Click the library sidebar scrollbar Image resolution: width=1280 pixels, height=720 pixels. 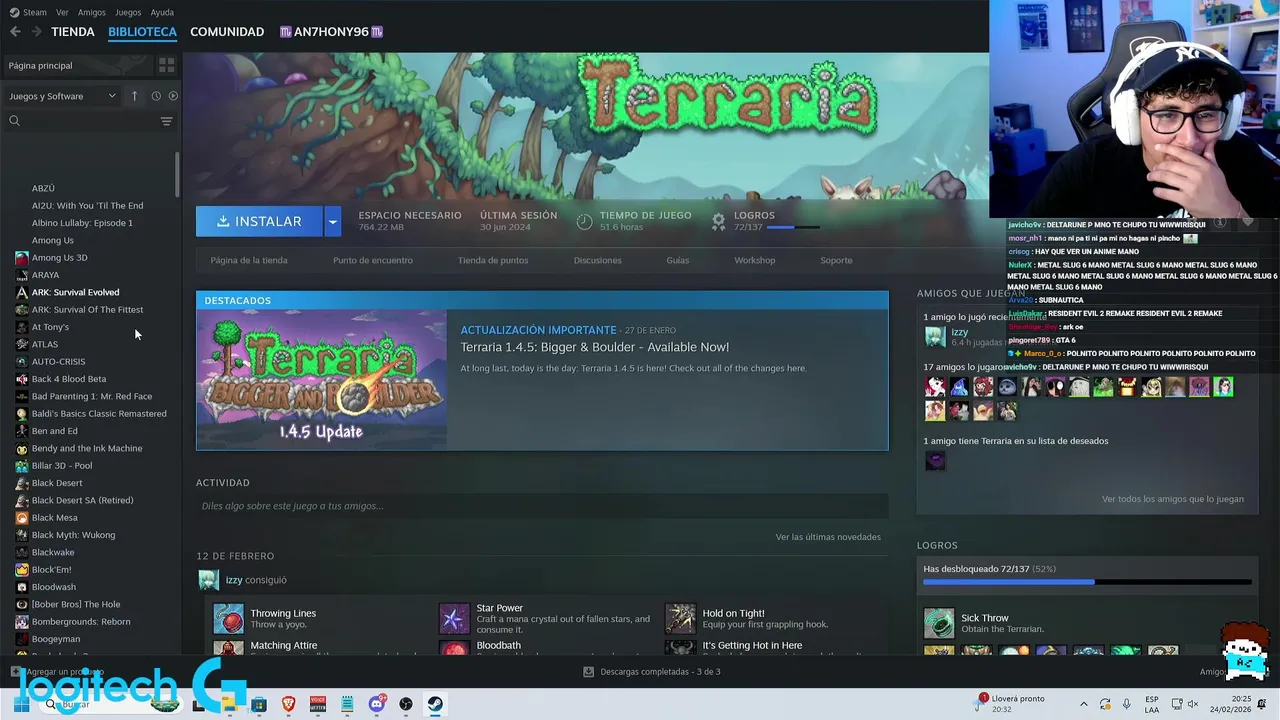click(x=177, y=175)
